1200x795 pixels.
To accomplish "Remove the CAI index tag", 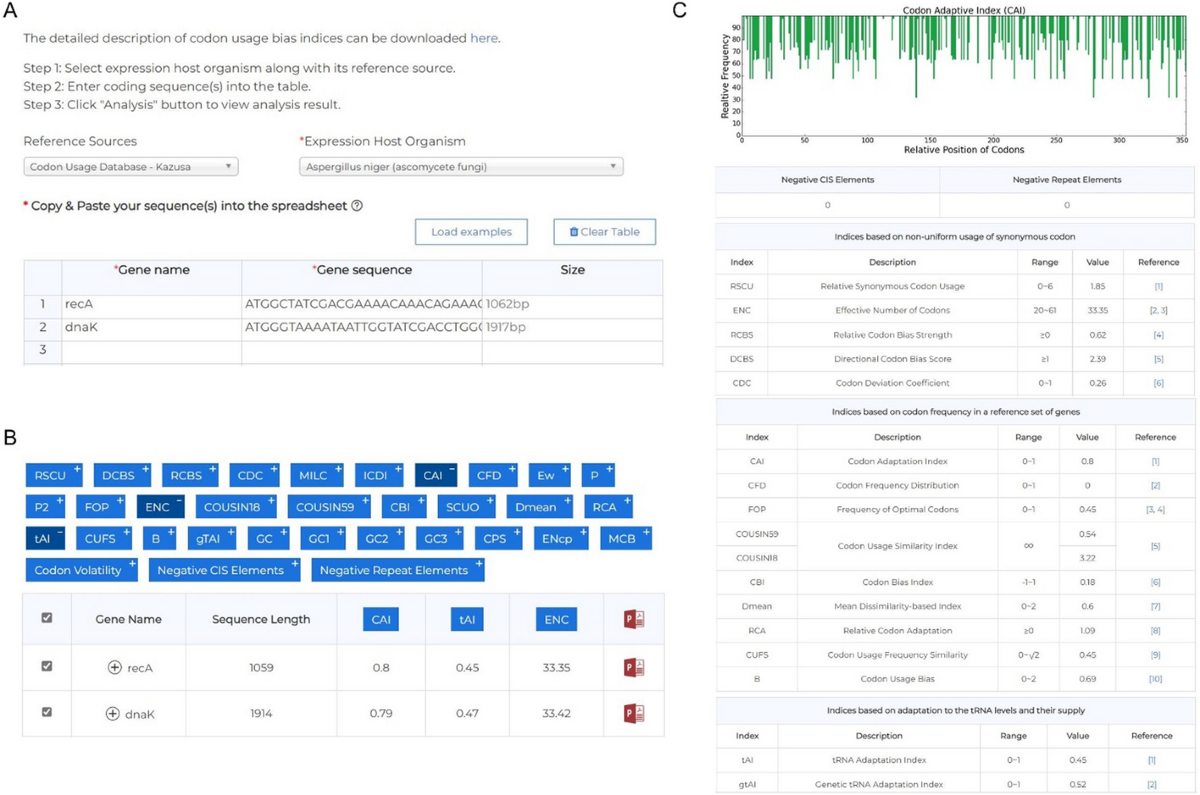I will coord(436,475).
